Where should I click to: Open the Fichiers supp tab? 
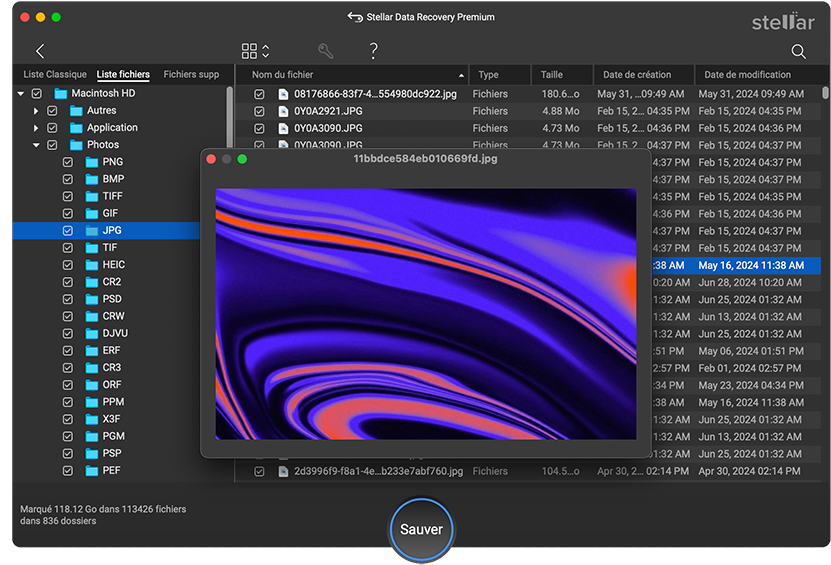[191, 74]
